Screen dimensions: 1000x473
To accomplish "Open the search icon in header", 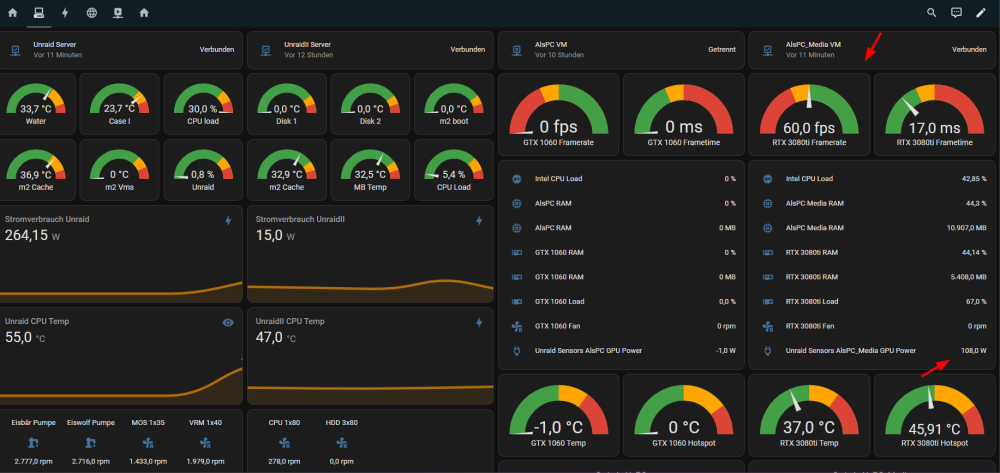I will 931,13.
